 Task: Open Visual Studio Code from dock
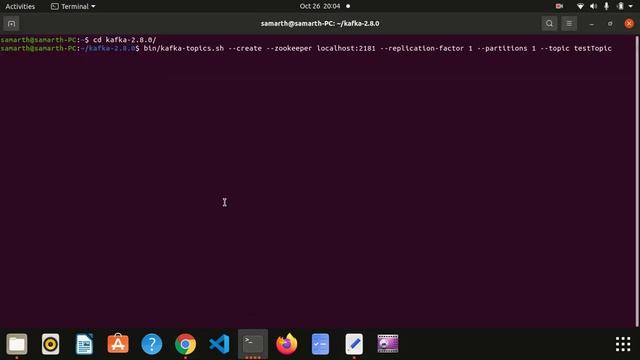click(x=219, y=344)
